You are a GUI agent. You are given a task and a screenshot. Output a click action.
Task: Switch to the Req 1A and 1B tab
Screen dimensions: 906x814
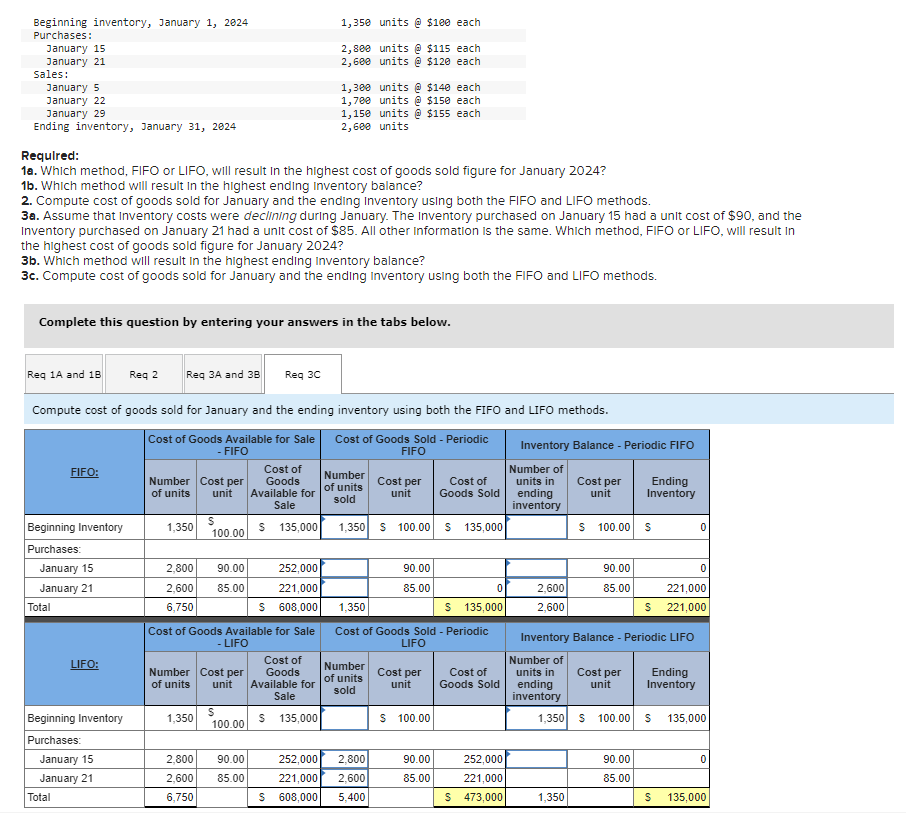[x=63, y=373]
